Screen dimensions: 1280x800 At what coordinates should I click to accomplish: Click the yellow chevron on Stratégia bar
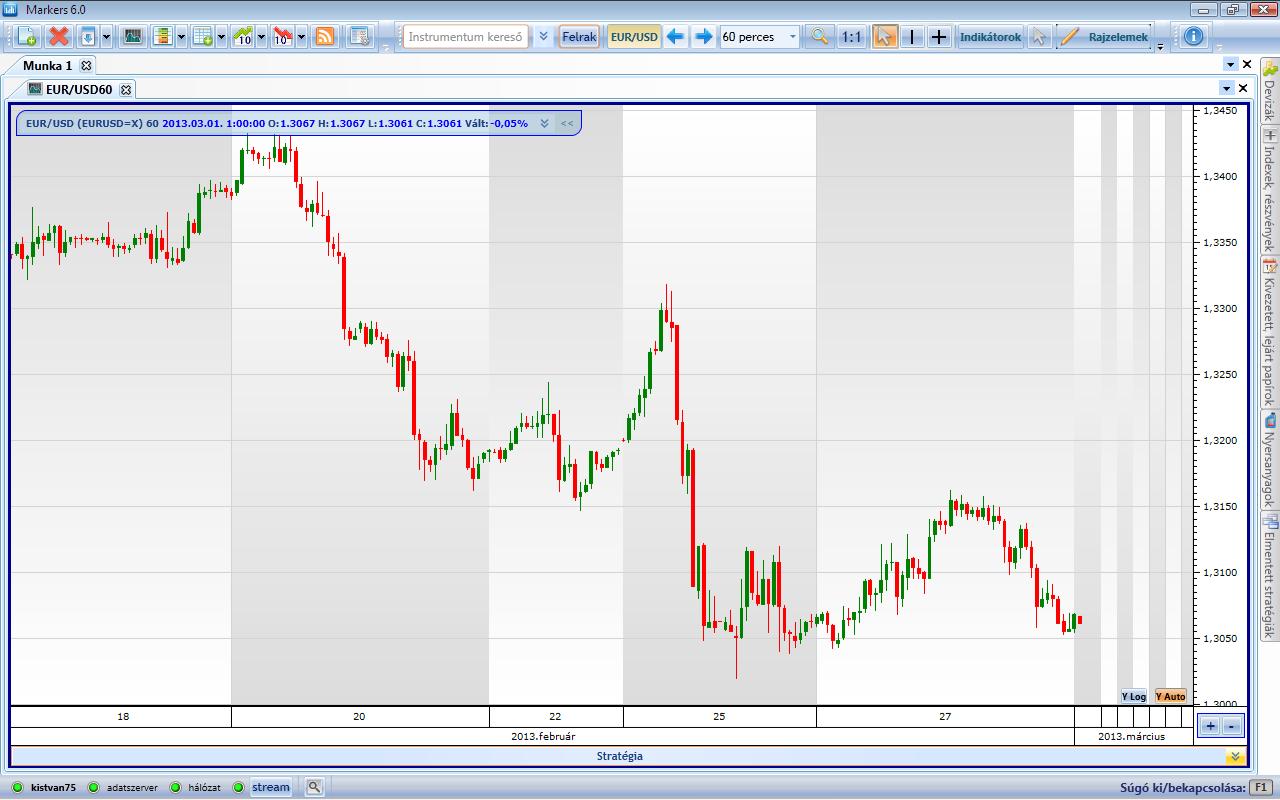pos(1235,757)
